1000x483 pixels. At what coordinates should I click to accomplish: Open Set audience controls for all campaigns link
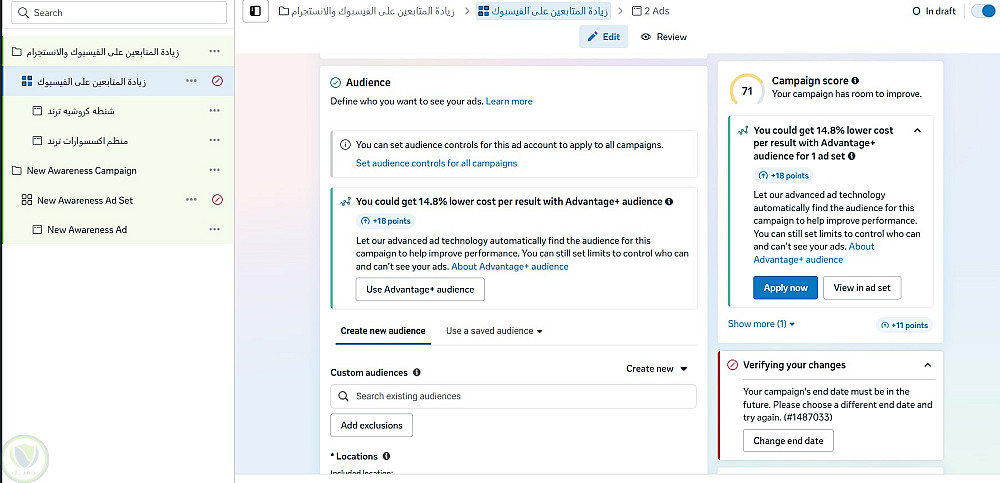point(436,163)
